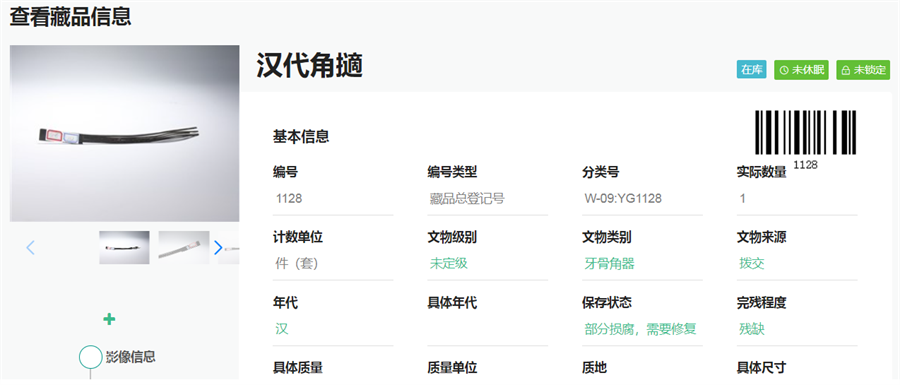
Task: Click the 文物级别 label
Action: [452, 238]
